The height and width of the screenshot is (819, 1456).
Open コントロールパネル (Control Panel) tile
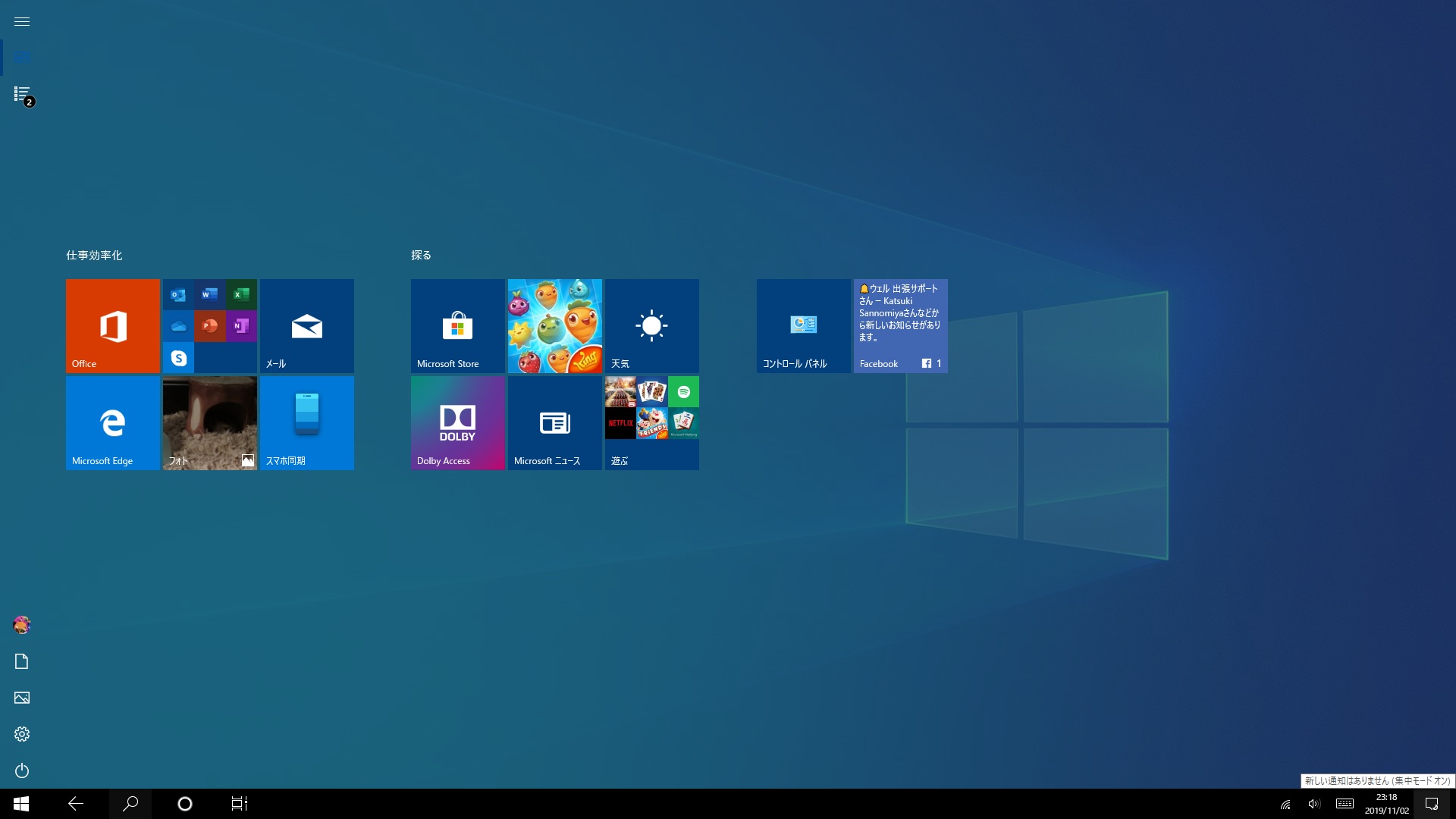tap(803, 325)
